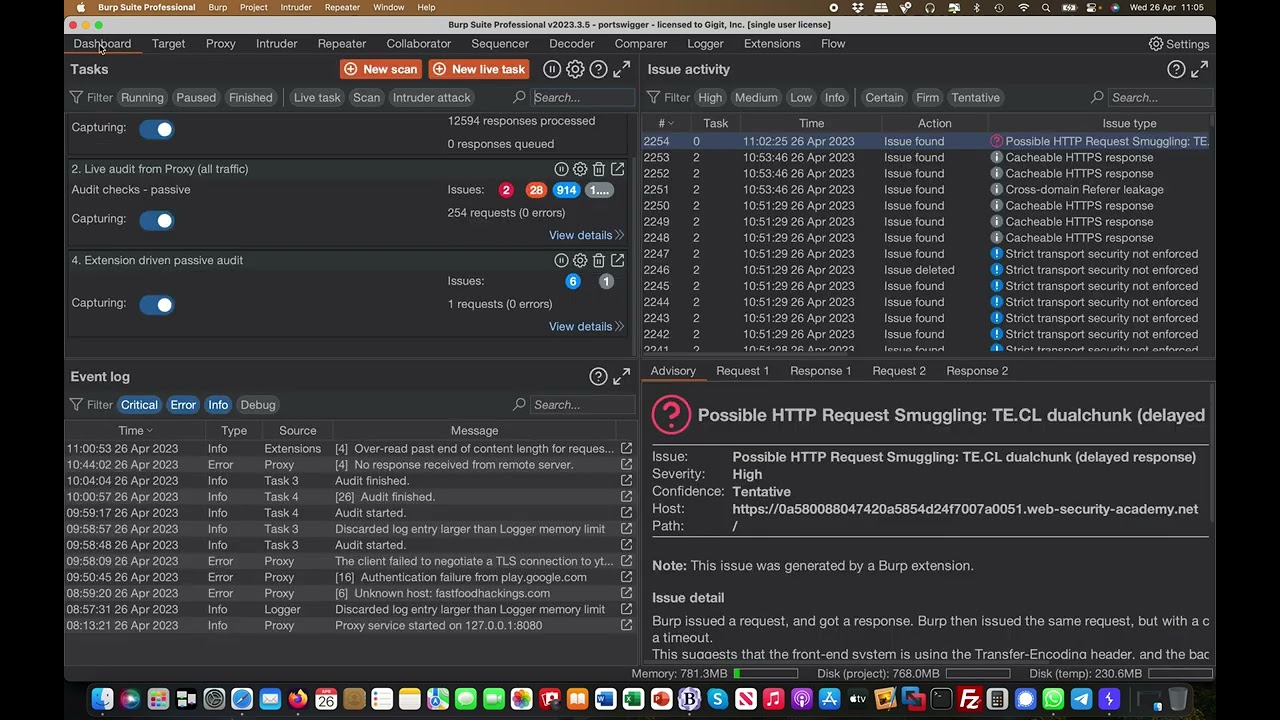The image size is (1280, 720).
Task: Select the Request 1 tab in issue details
Action: point(743,371)
